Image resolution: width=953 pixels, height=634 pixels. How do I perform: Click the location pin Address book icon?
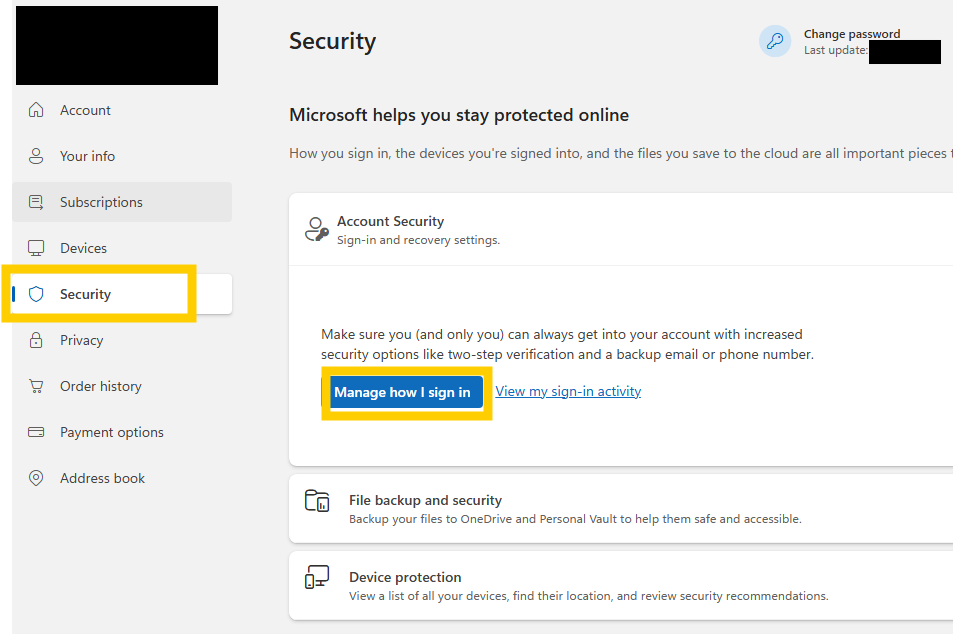pyautogui.click(x=37, y=478)
